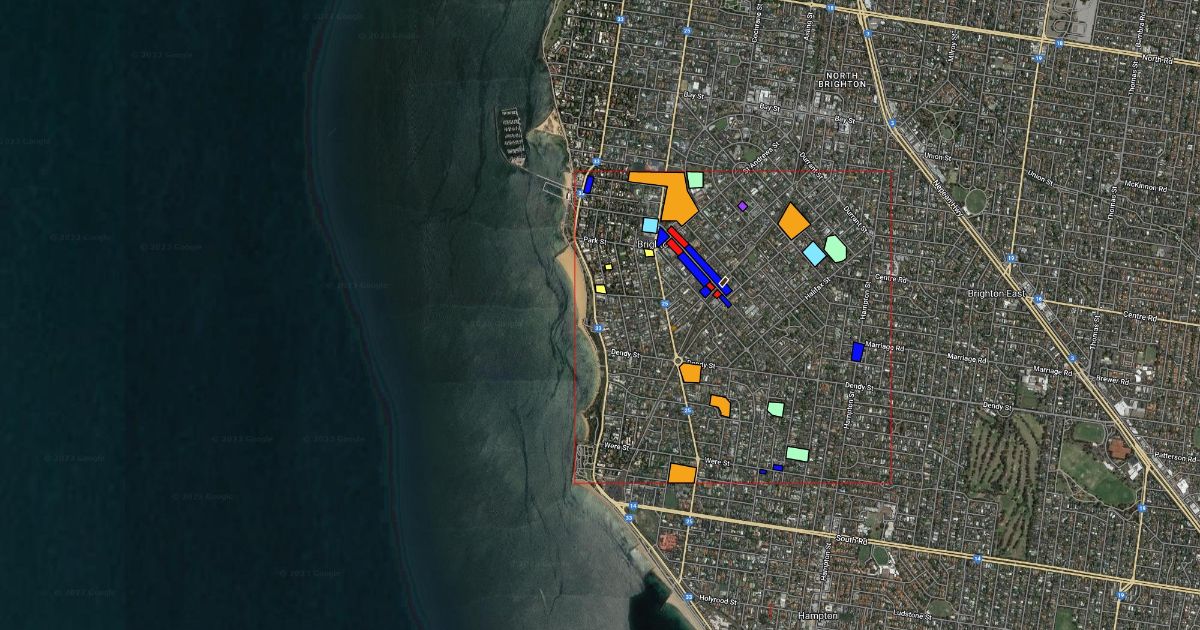Select the orange polygon at Dendy St roundabout
Viewport: 1200px width, 630px height.
[690, 373]
